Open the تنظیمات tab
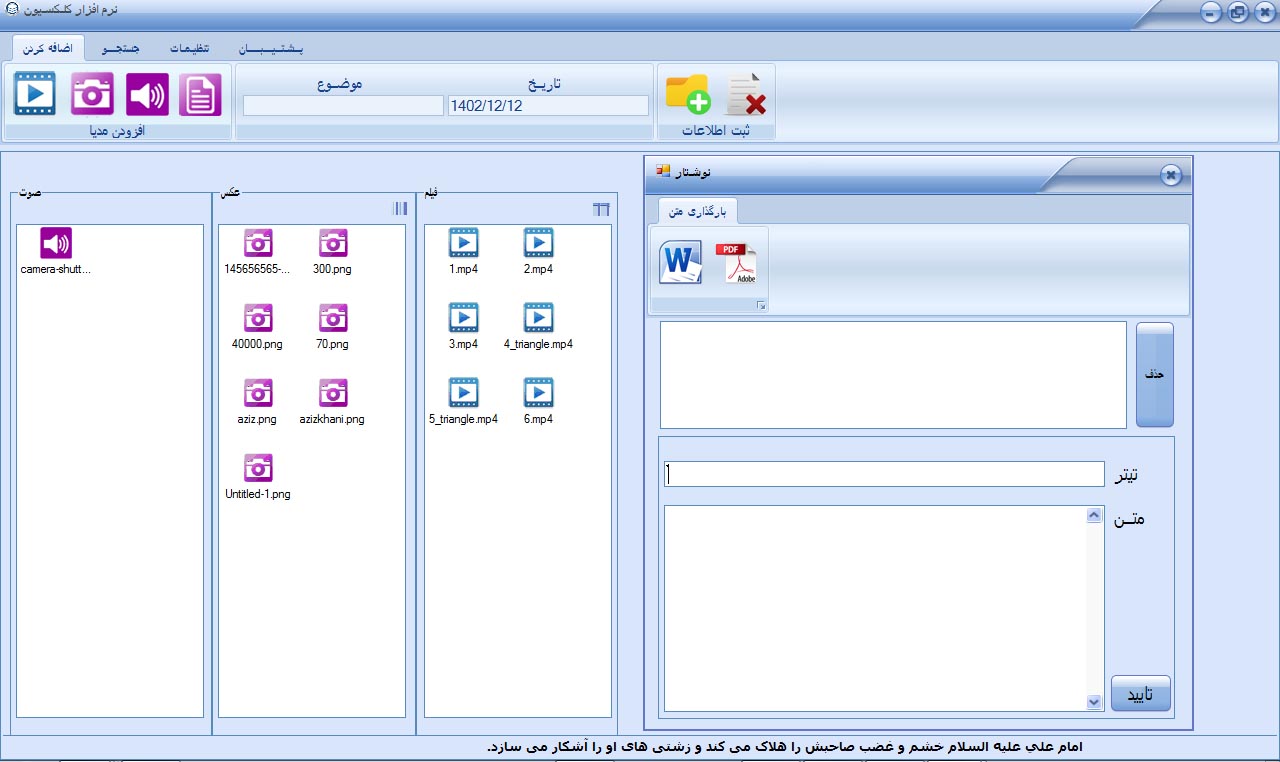 189,48
